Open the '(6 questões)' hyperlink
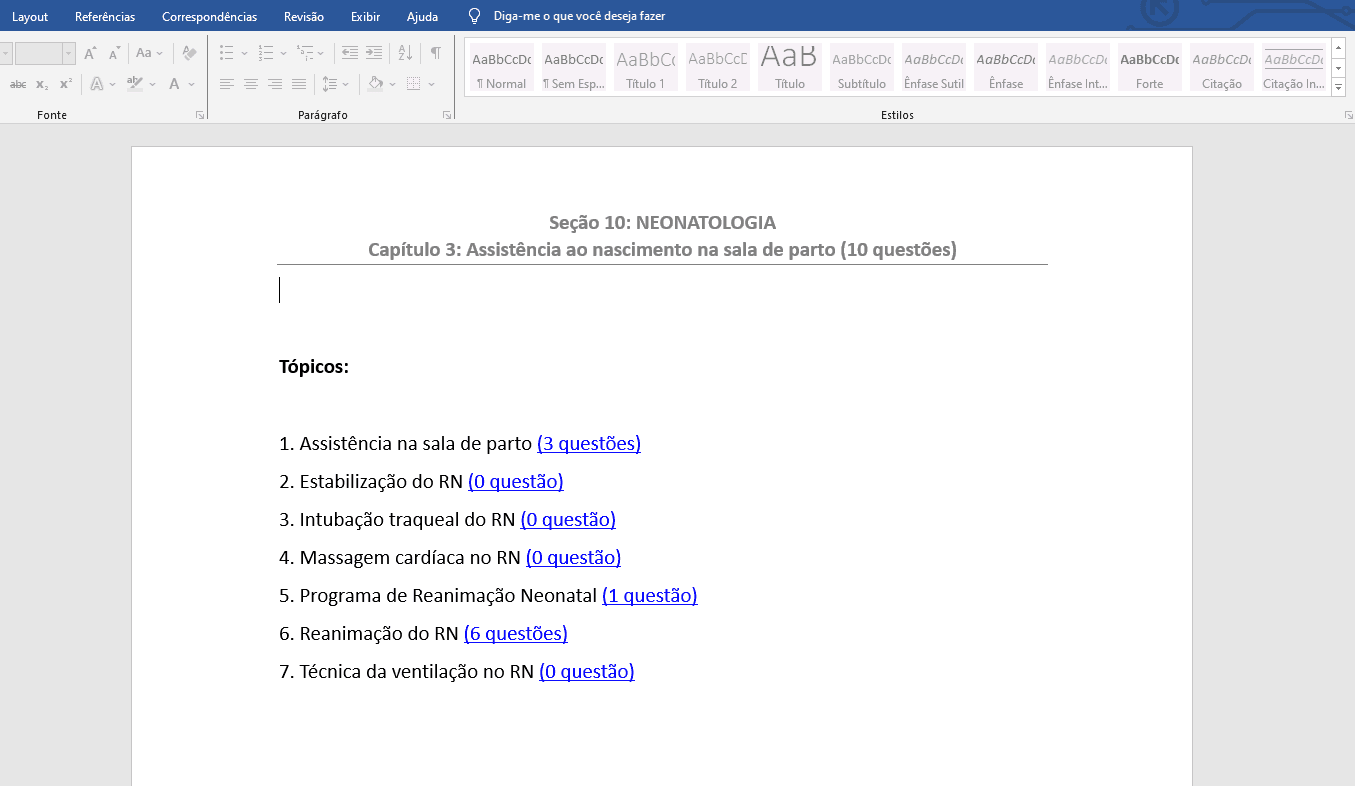This screenshot has width=1355, height=786. point(516,633)
